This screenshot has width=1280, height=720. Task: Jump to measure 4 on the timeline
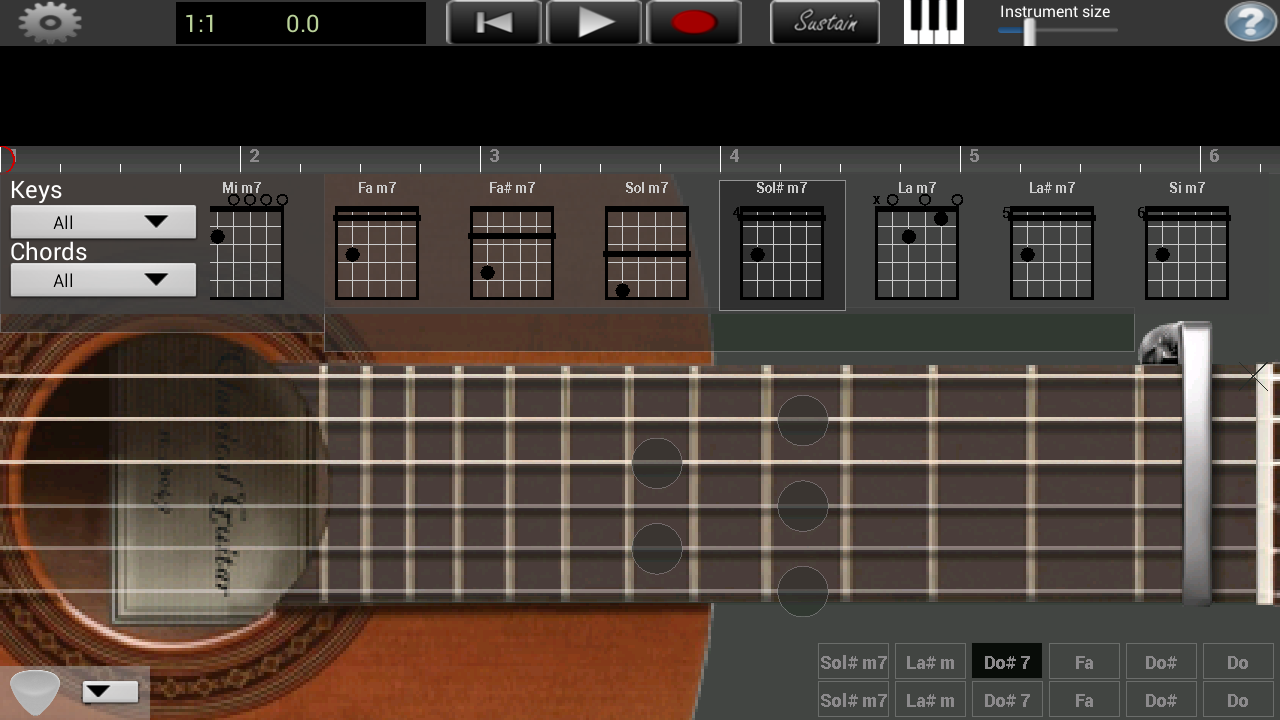pos(734,157)
